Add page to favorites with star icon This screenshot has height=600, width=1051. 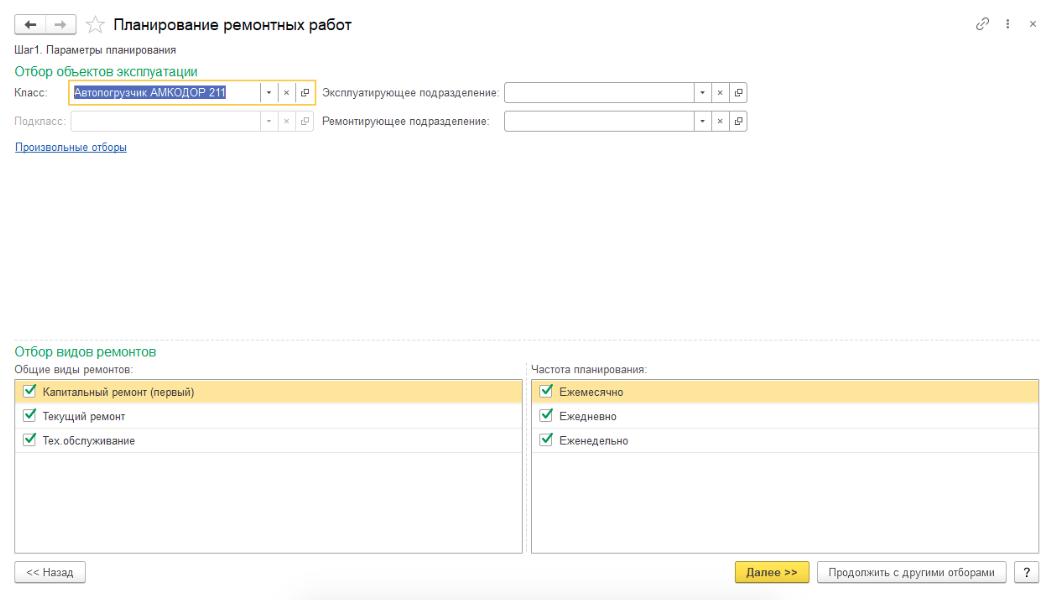pyautogui.click(x=95, y=25)
